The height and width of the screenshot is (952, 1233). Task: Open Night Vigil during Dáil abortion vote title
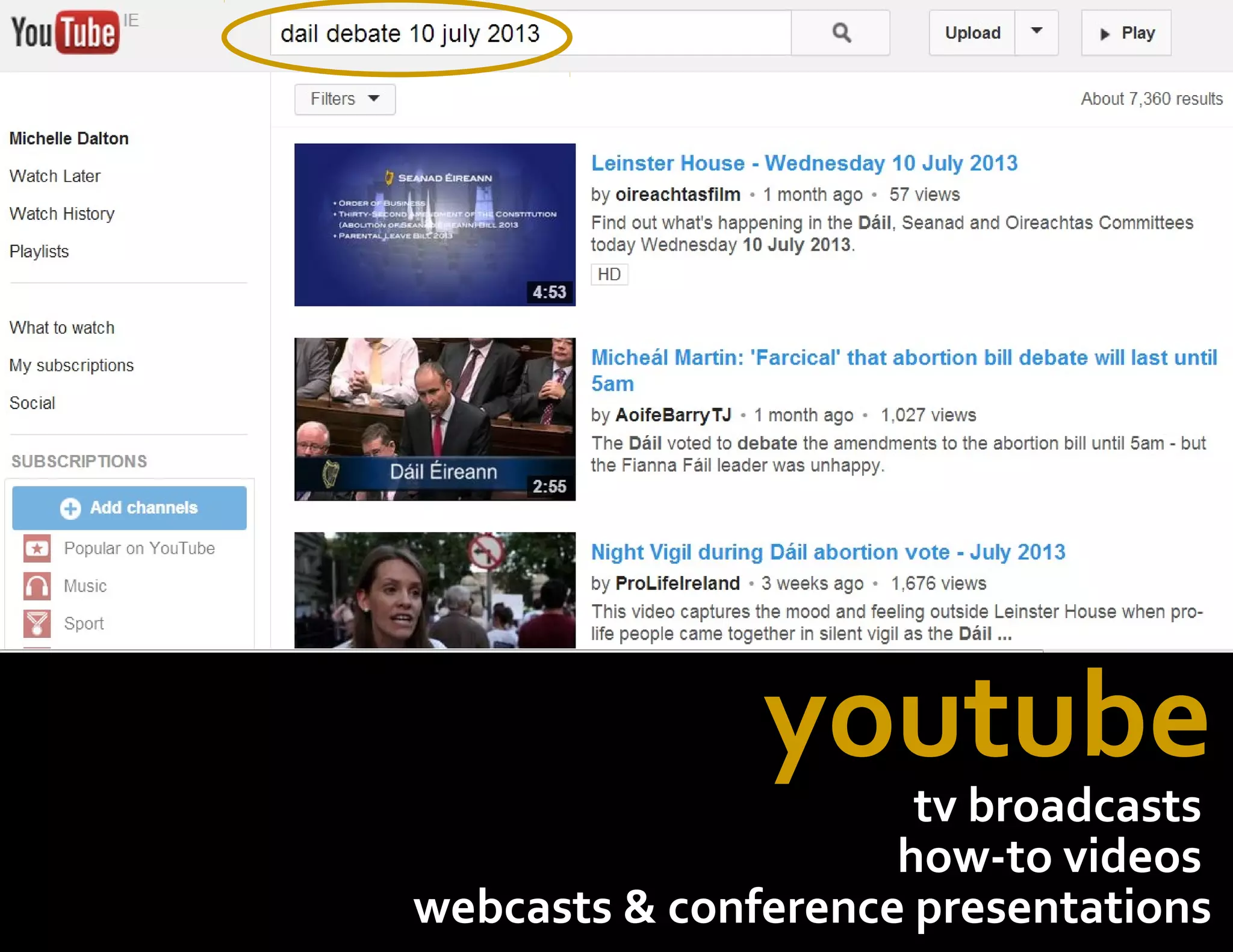pyautogui.click(x=828, y=552)
